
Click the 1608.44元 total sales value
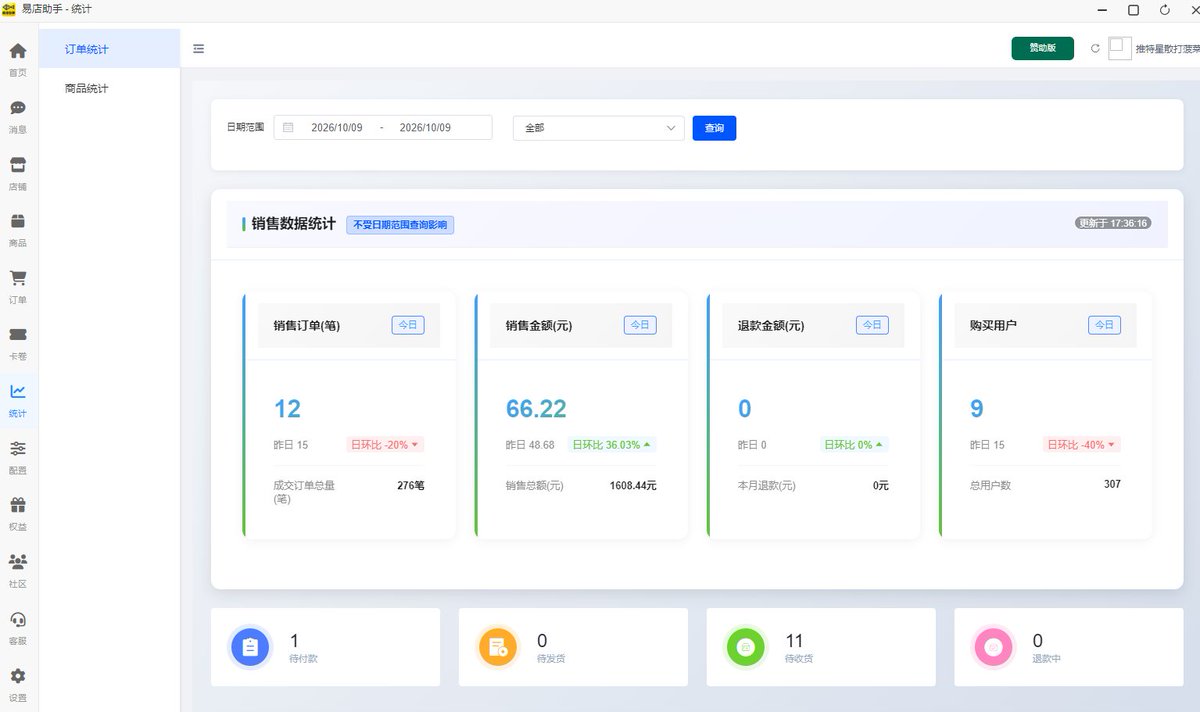[x=633, y=486]
